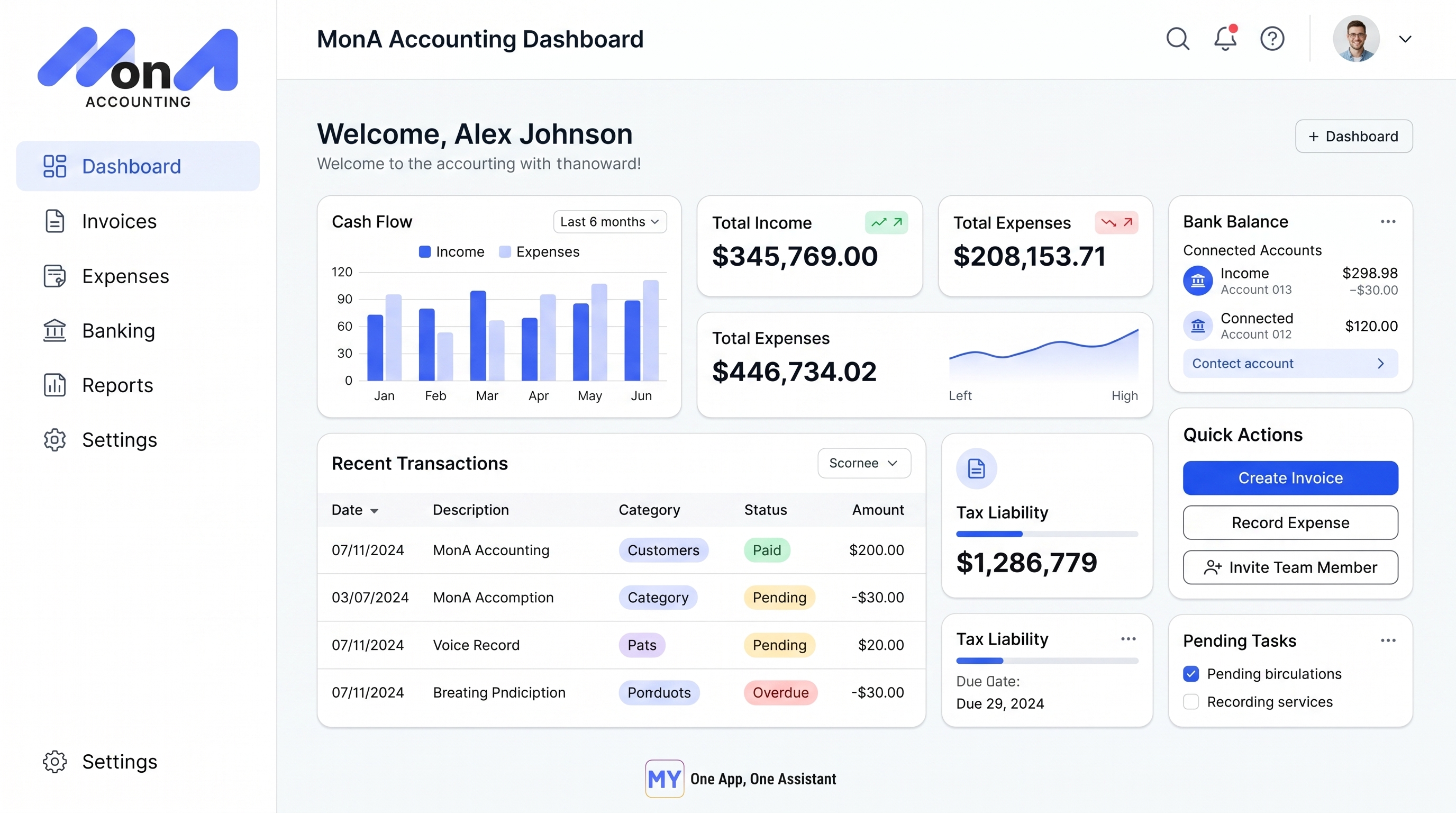1456x813 pixels.
Task: Click the Reports chart icon
Action: (x=55, y=385)
